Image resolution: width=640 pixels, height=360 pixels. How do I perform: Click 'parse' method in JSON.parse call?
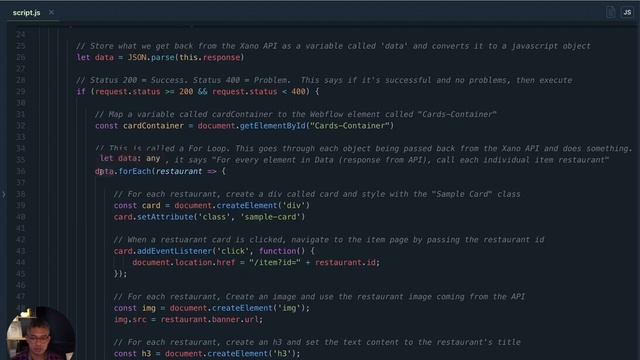(163, 58)
